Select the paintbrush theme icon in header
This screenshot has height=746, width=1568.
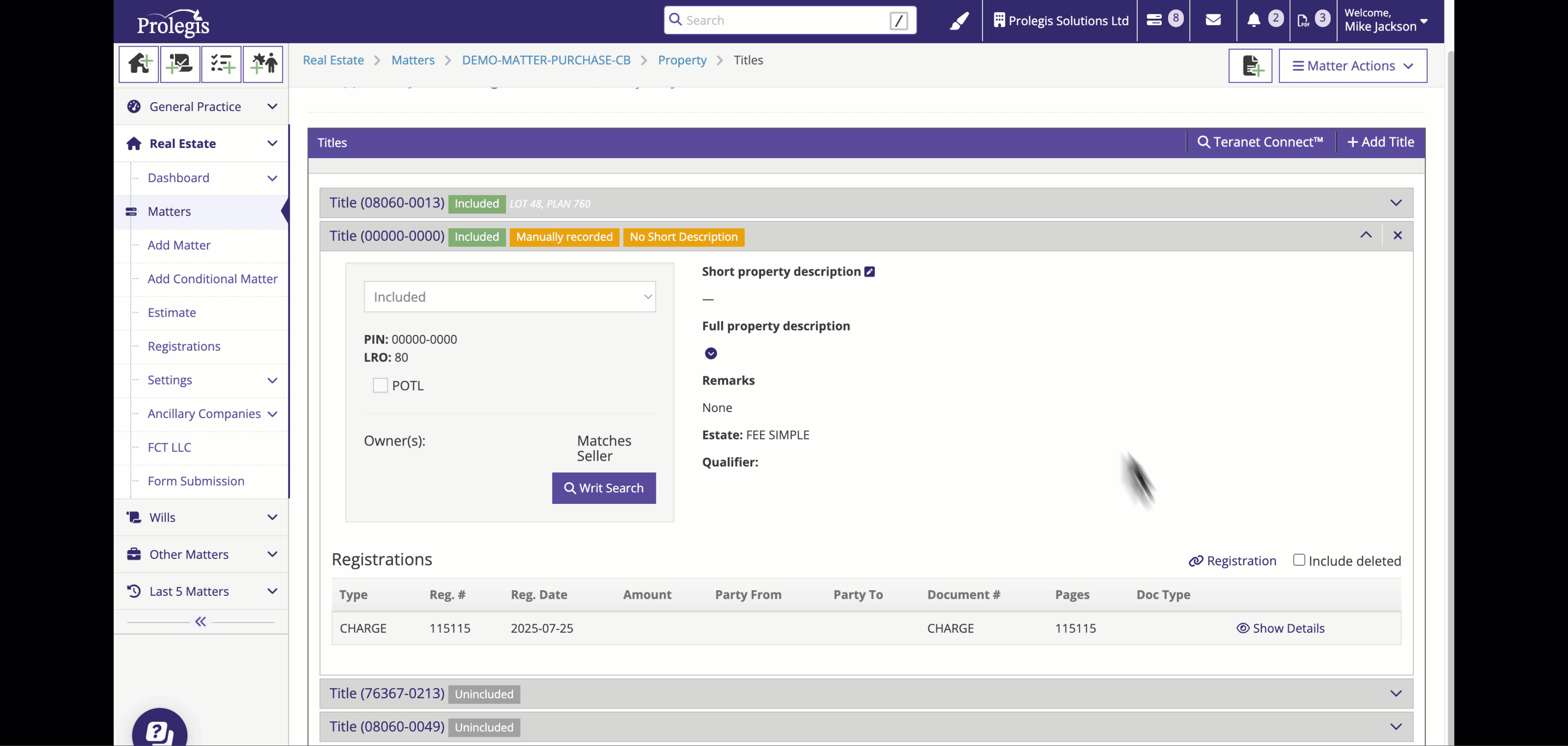point(959,20)
